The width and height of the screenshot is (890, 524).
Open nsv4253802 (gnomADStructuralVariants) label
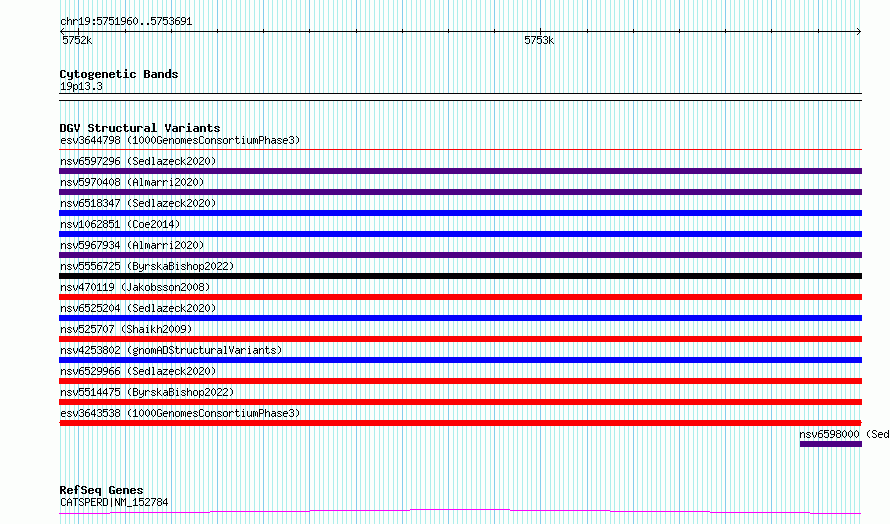click(x=171, y=350)
